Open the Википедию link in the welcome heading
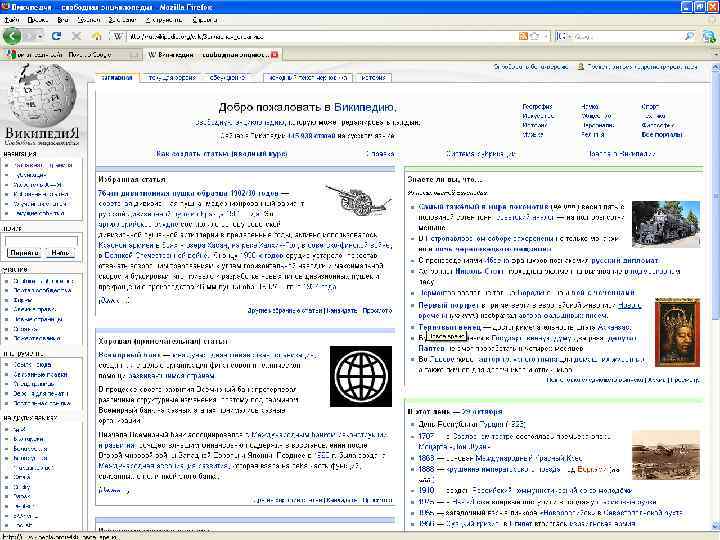This screenshot has width=720, height=540. coord(365,107)
